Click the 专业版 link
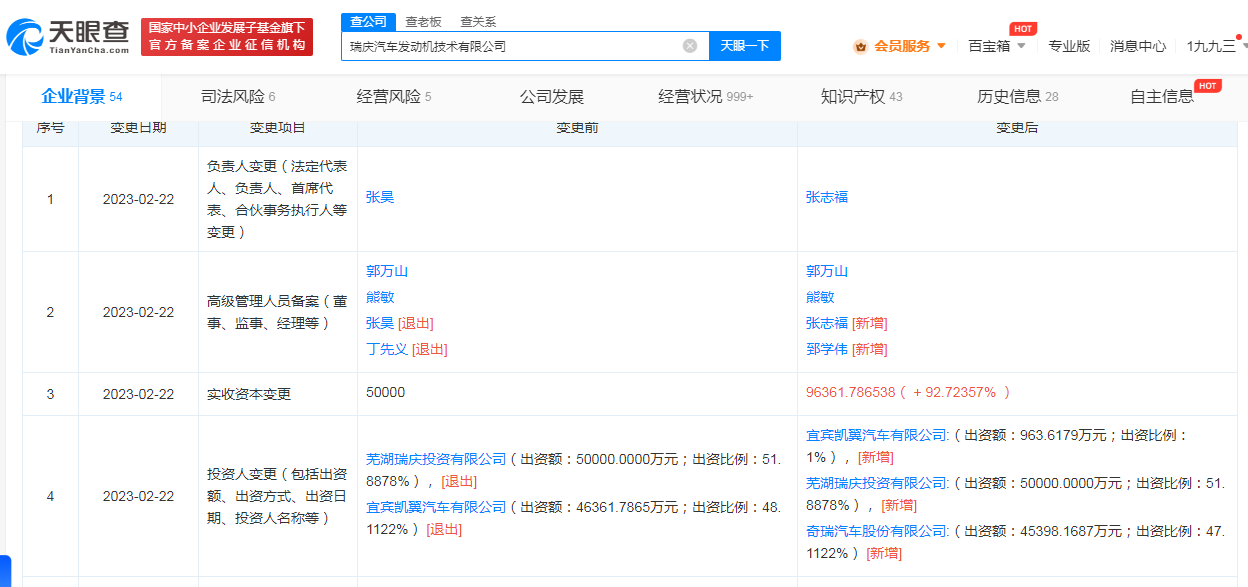The image size is (1248, 587). point(1069,46)
